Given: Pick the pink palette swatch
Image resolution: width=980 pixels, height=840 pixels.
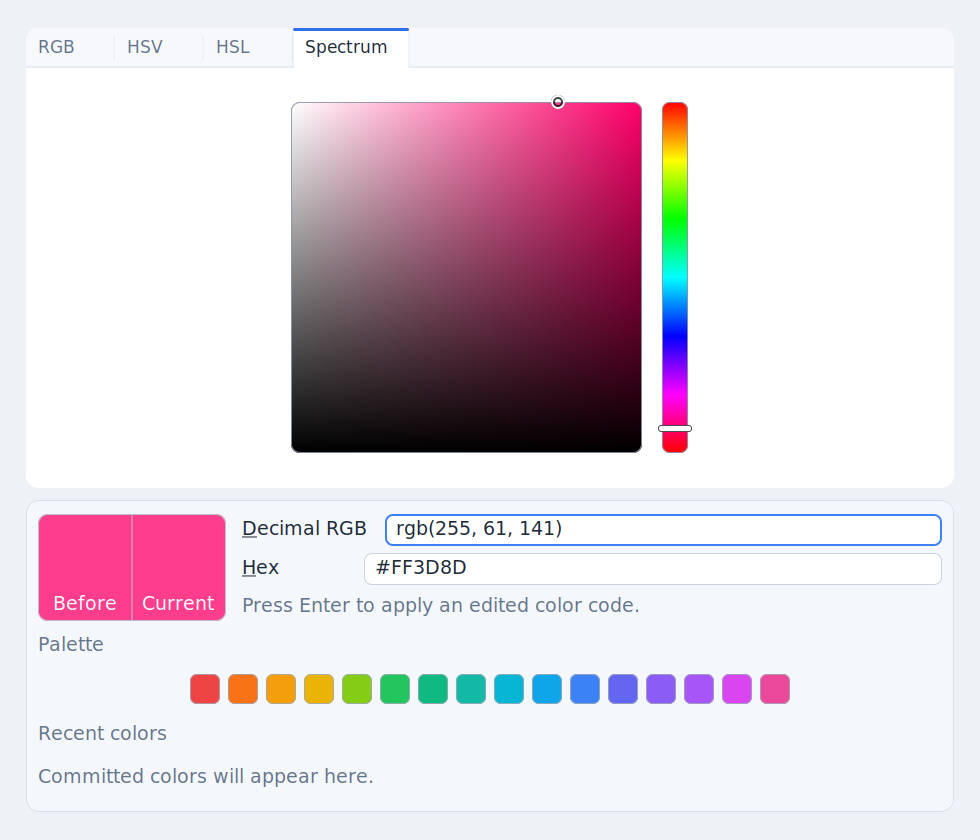Looking at the screenshot, I should pyautogui.click(x=775, y=689).
